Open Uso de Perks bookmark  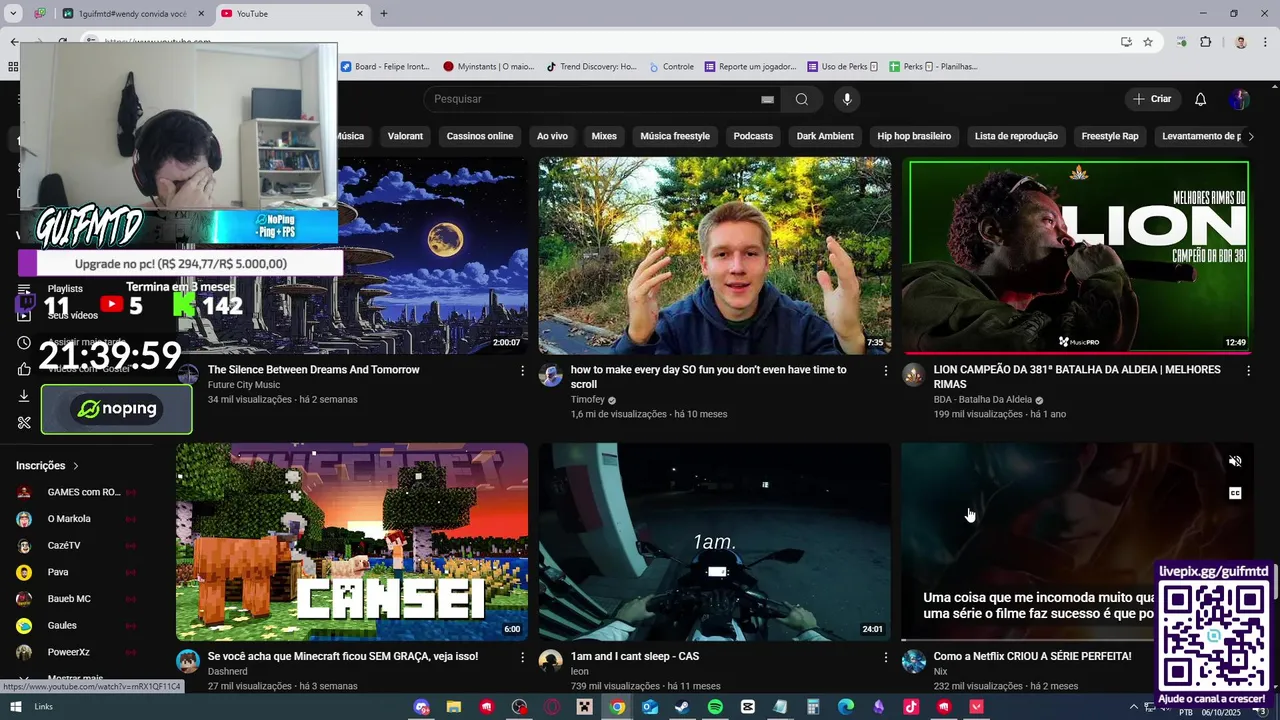(x=842, y=67)
